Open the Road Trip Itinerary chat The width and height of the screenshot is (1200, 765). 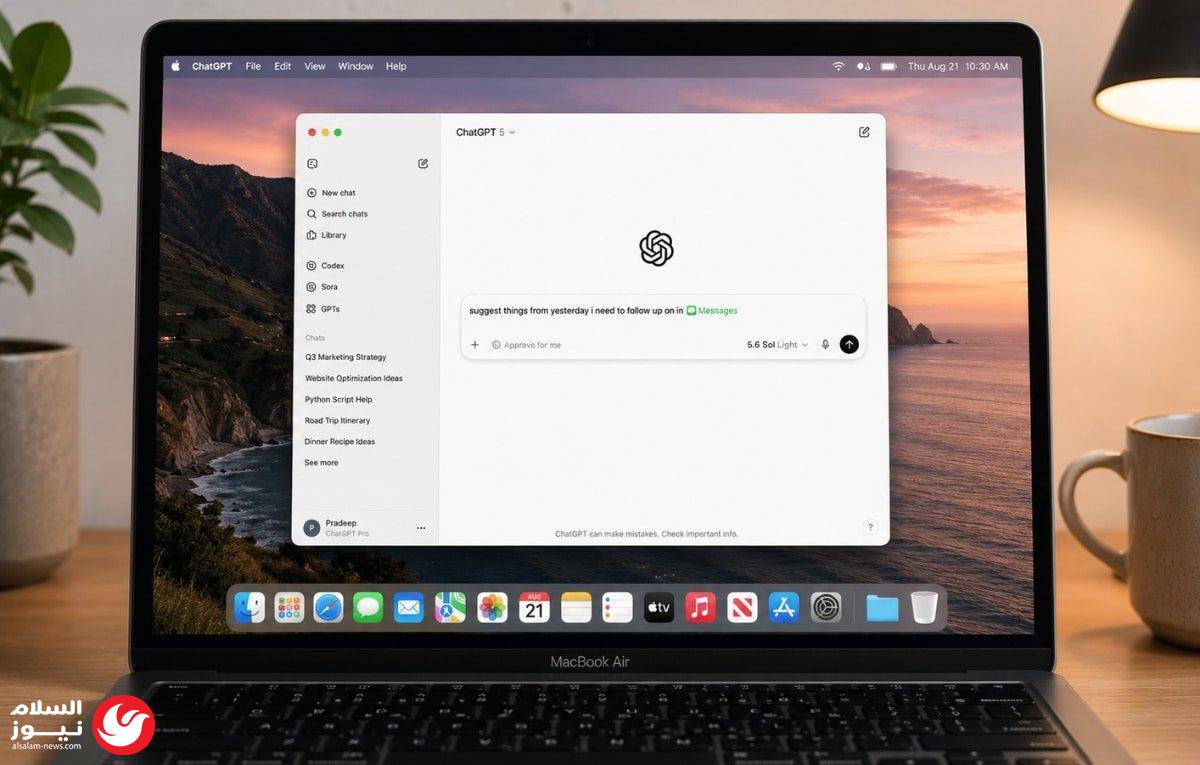[x=337, y=420]
